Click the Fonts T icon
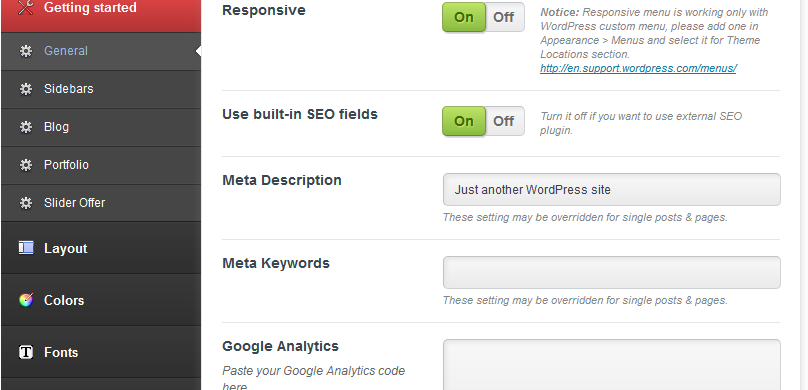Viewport: 808px width, 390px height. [x=26, y=352]
